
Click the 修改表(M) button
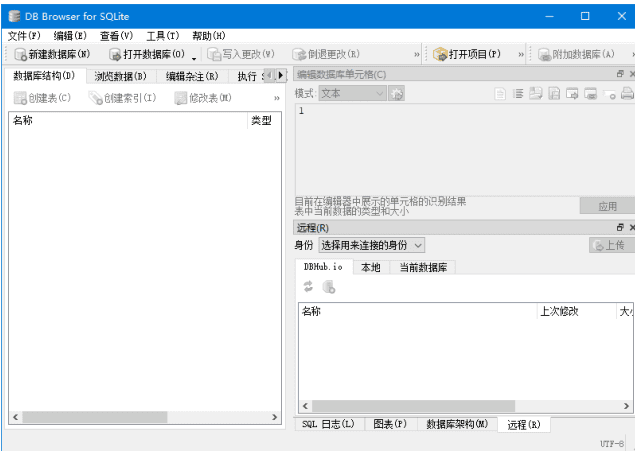pyautogui.click(x=203, y=98)
